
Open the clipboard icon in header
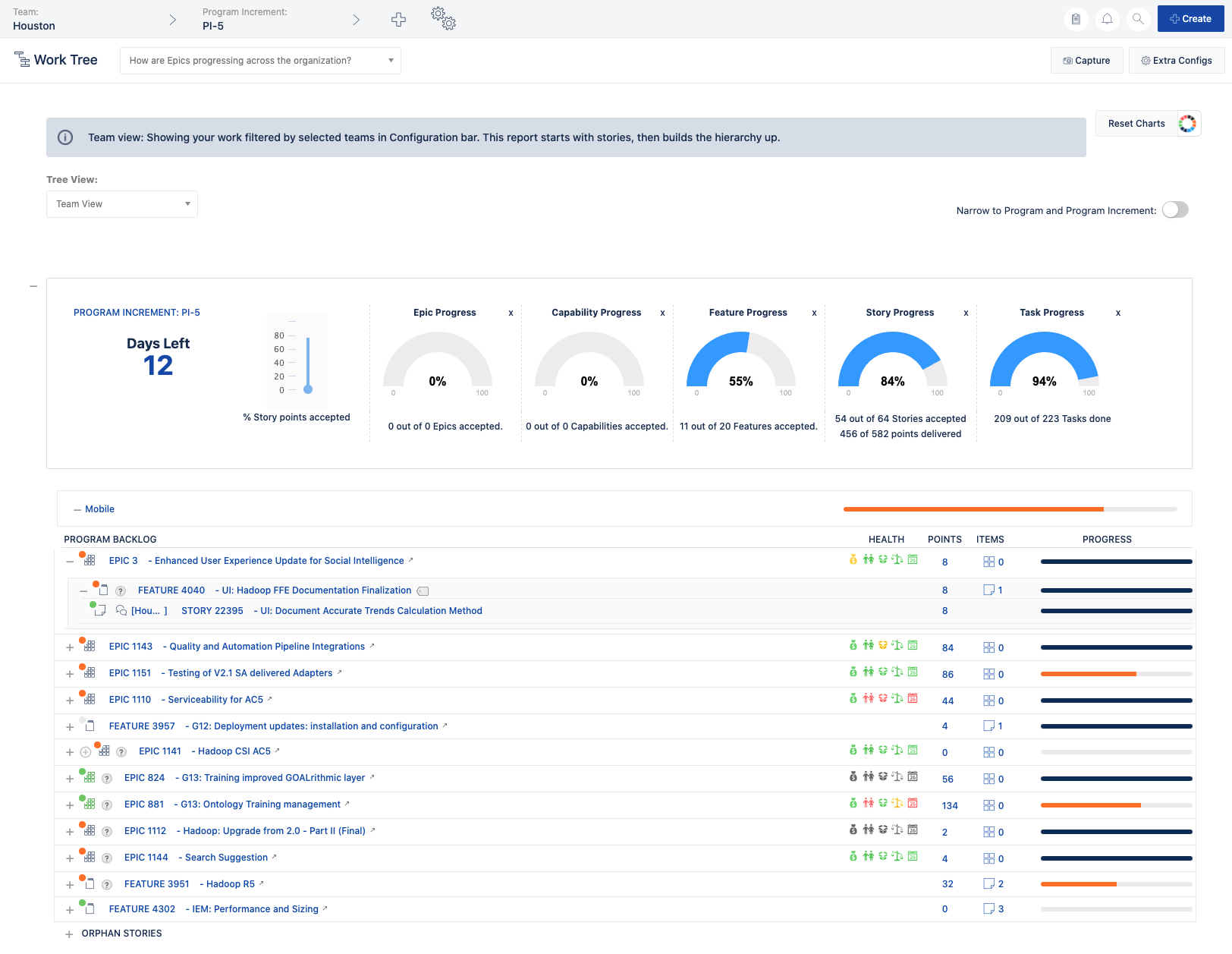click(1076, 19)
